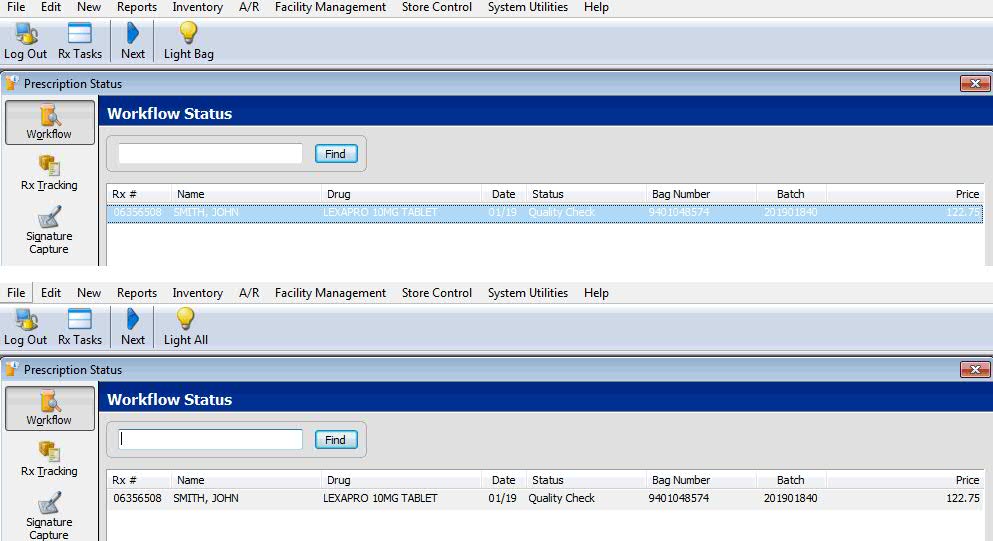Click the lower Prescription Status title bar icon
Image resolution: width=993 pixels, height=541 pixels.
pos(12,369)
